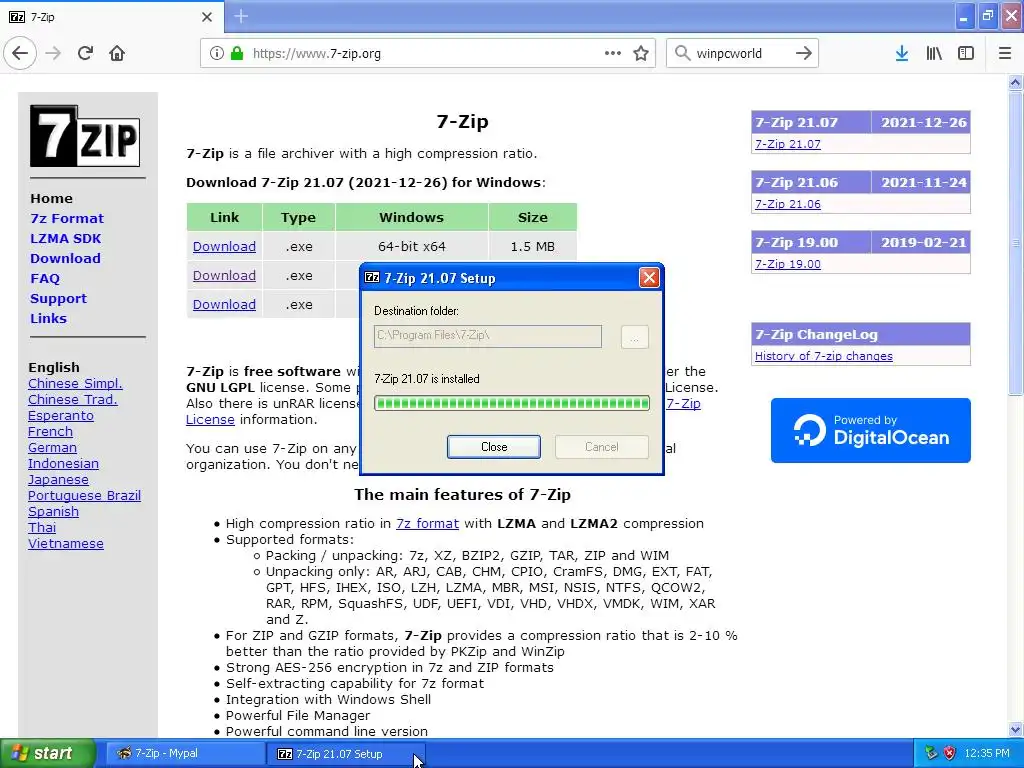Image resolution: width=1024 pixels, height=768 pixels.
Task: Open the Download sidebar menu link
Action: (x=65, y=259)
